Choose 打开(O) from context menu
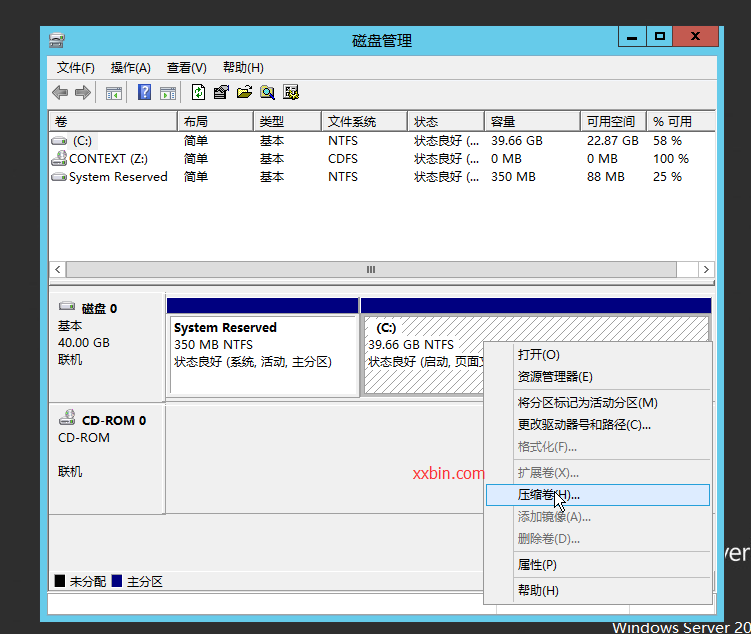Viewport: 751px width, 634px height. [x=598, y=355]
